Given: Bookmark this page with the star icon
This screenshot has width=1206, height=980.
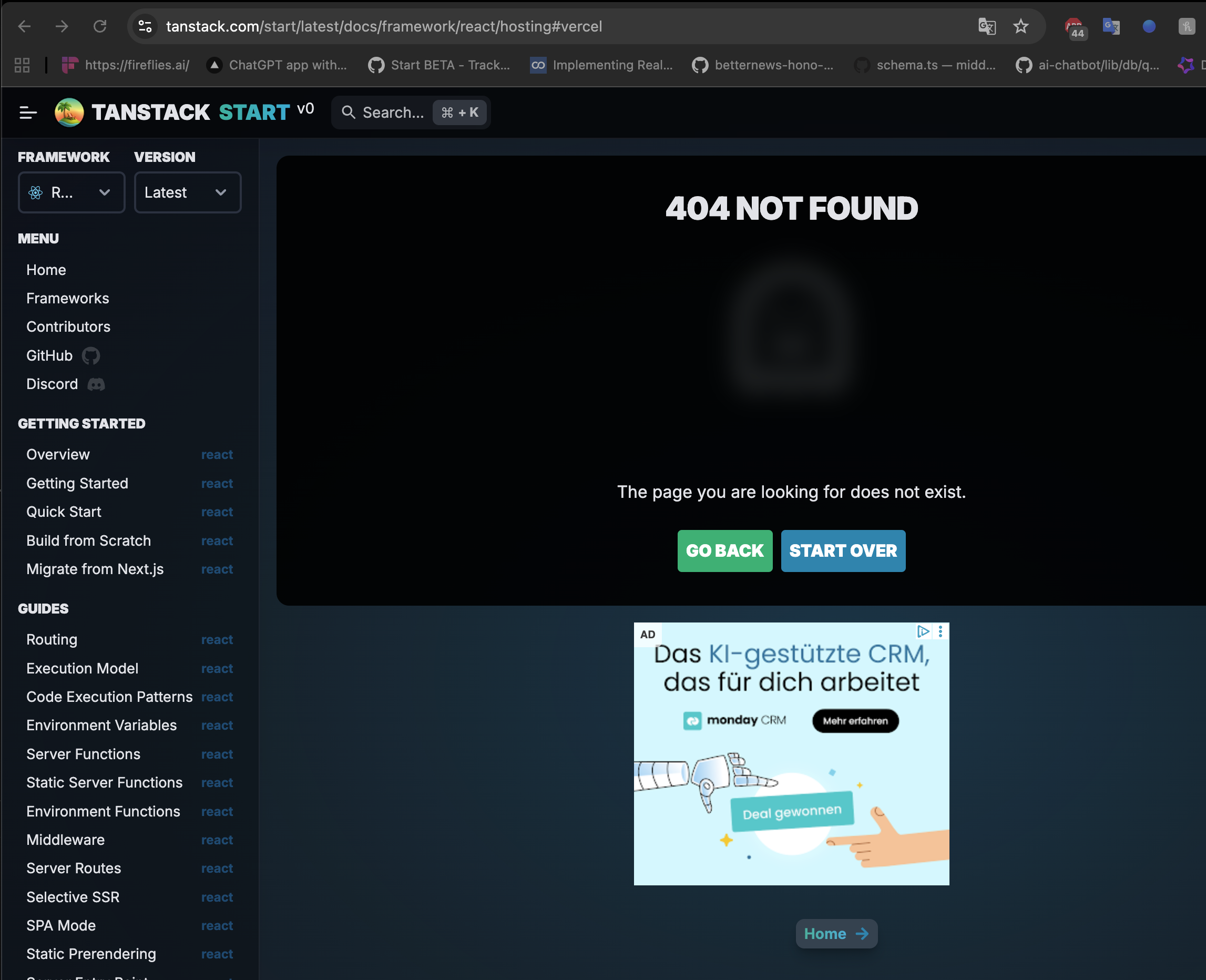Looking at the screenshot, I should tap(1020, 26).
